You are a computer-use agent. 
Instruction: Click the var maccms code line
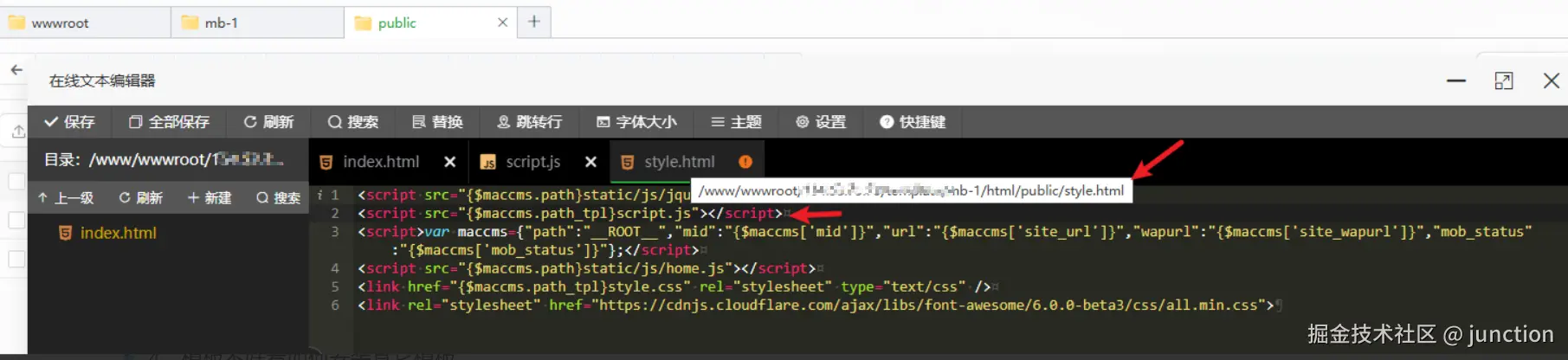click(945, 241)
